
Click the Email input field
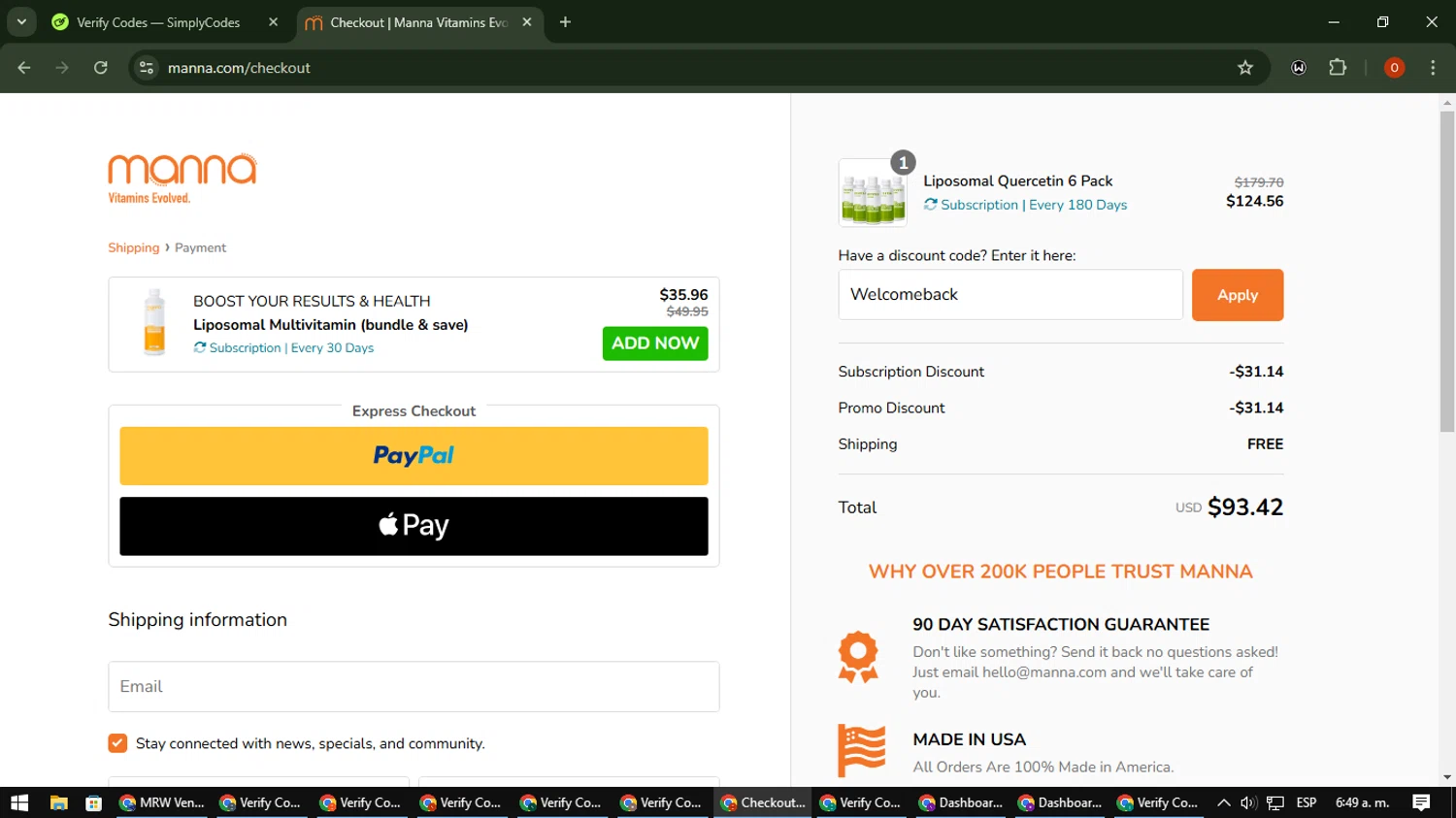pos(414,687)
